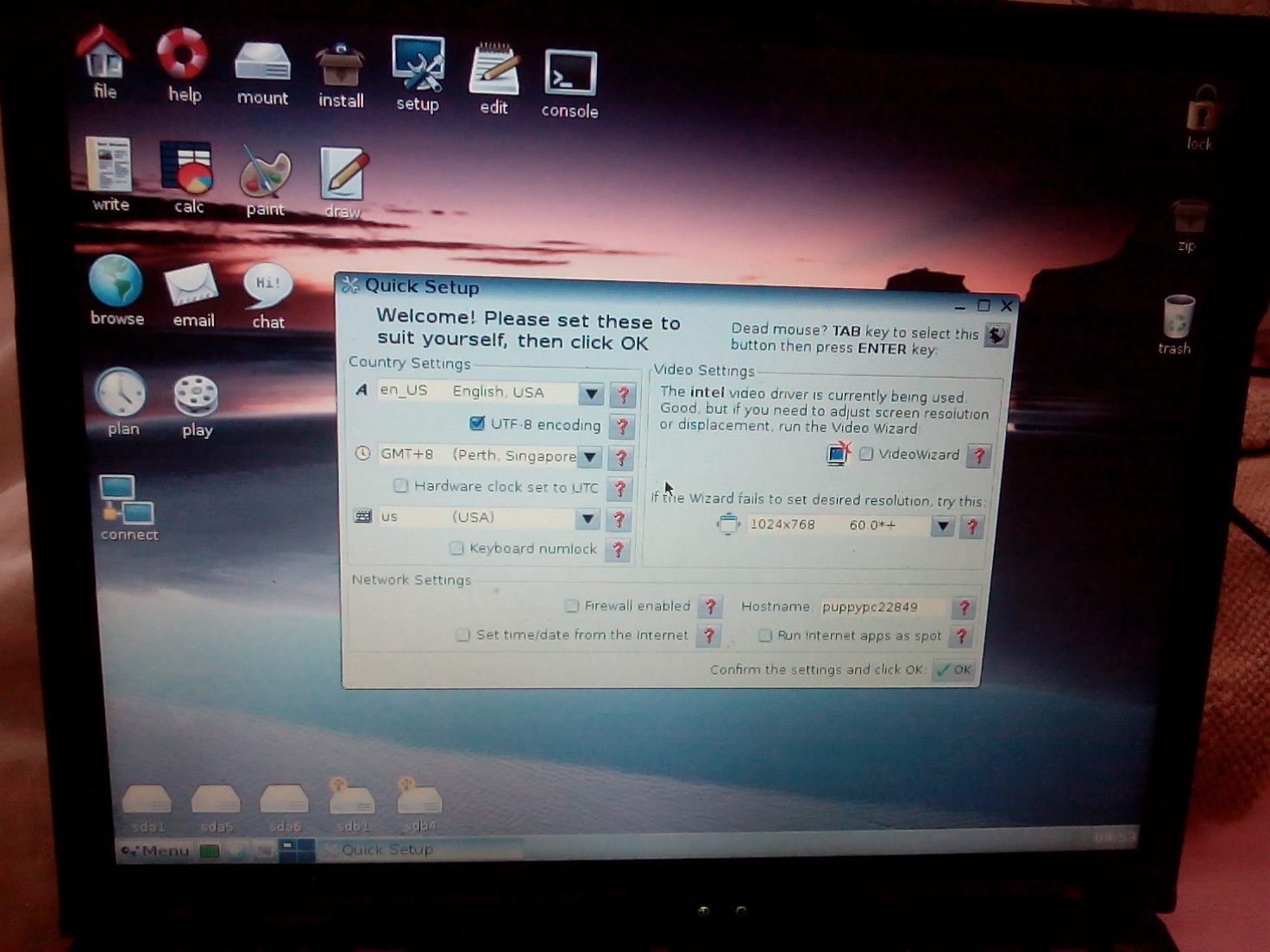Click help icon beside Run internet apps as spot
1270x952 pixels.
[x=960, y=636]
